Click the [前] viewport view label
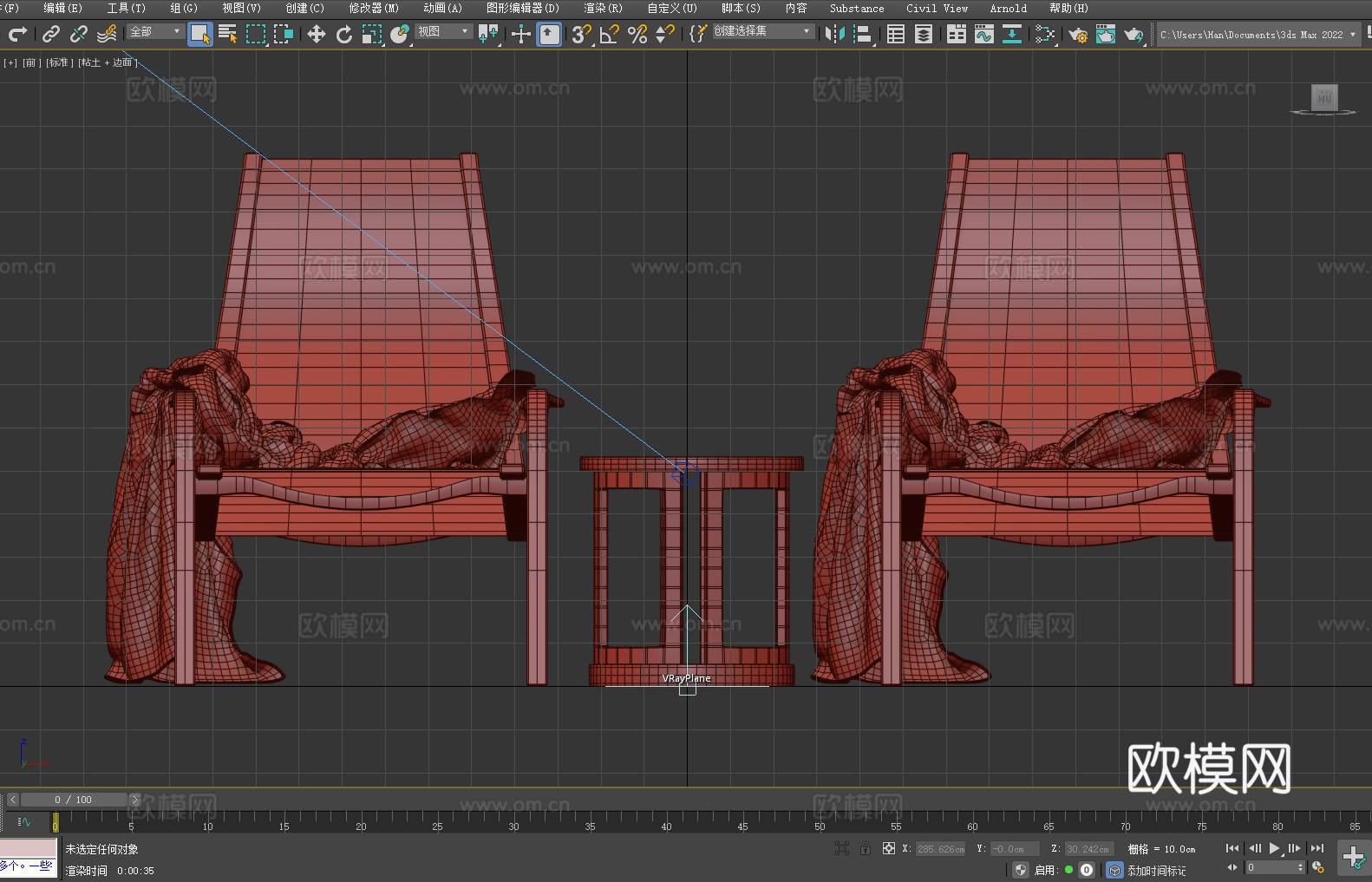This screenshot has height=882, width=1372. click(32, 62)
